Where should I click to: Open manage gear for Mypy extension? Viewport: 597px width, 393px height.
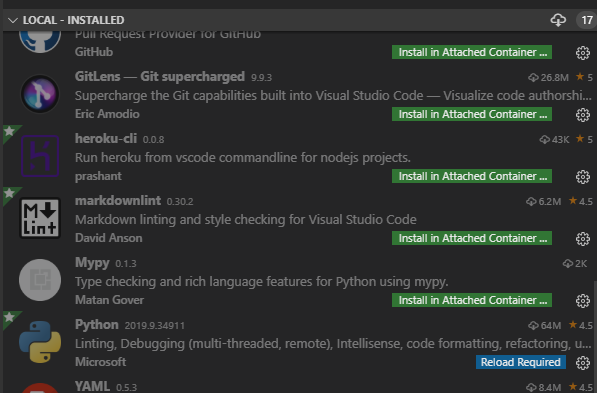583,301
